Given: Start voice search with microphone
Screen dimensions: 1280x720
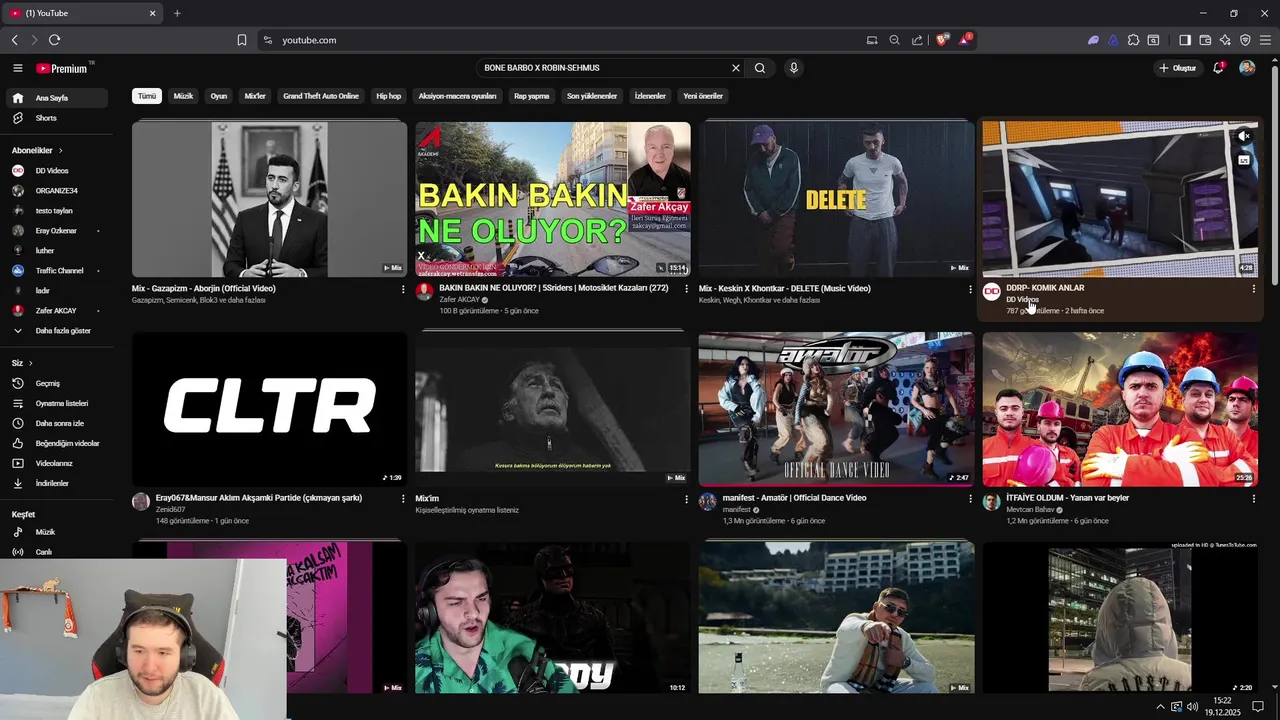Looking at the screenshot, I should (794, 68).
